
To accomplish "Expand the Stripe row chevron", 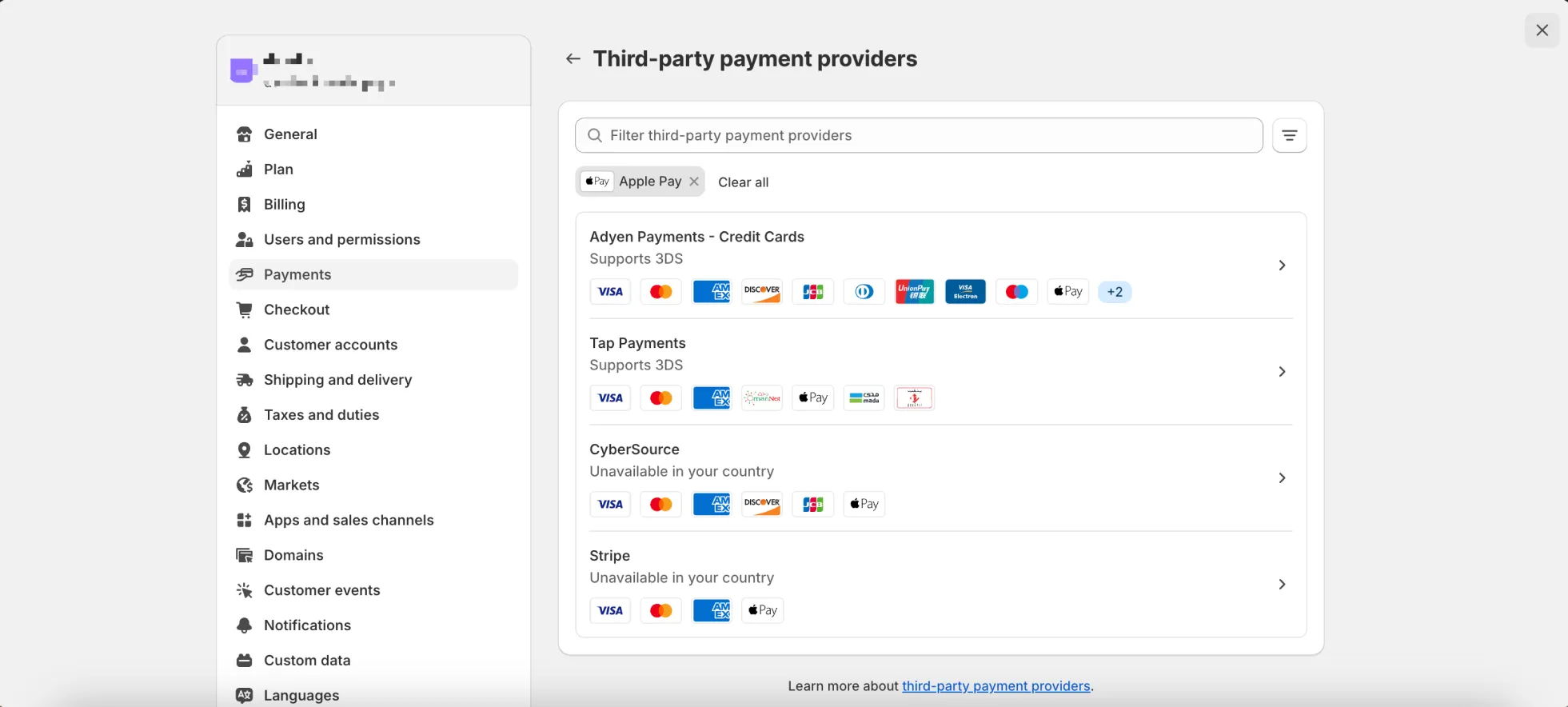I will [1282, 585].
